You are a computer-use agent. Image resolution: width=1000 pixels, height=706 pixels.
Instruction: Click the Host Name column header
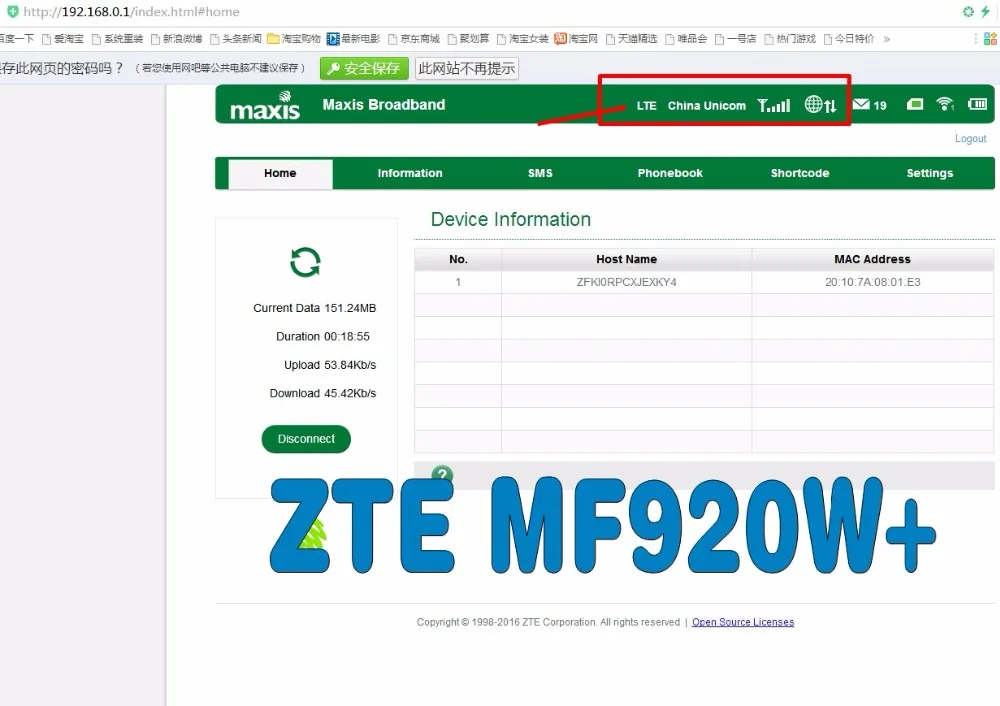pos(626,260)
